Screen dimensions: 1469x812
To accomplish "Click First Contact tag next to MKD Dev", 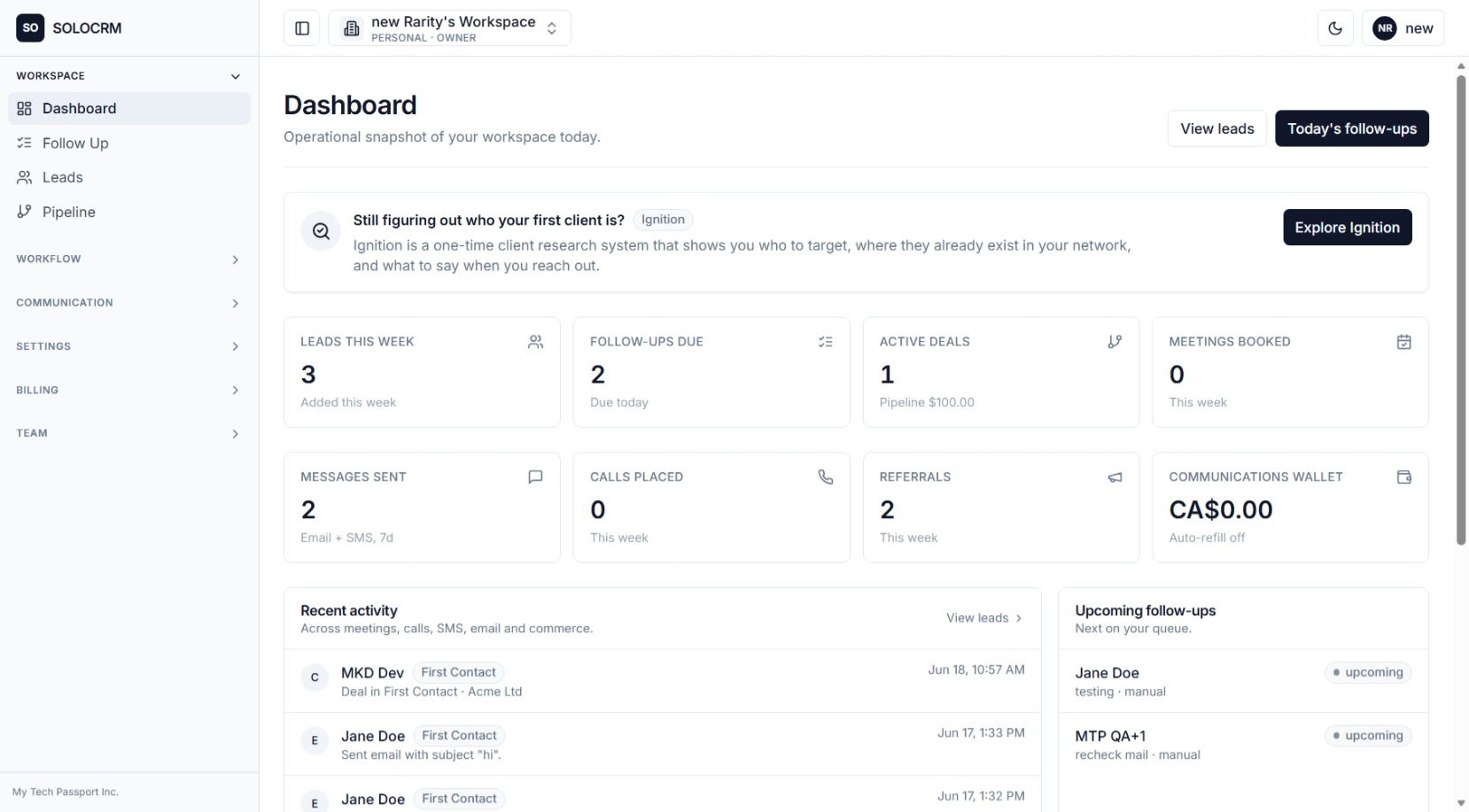I will [458, 672].
